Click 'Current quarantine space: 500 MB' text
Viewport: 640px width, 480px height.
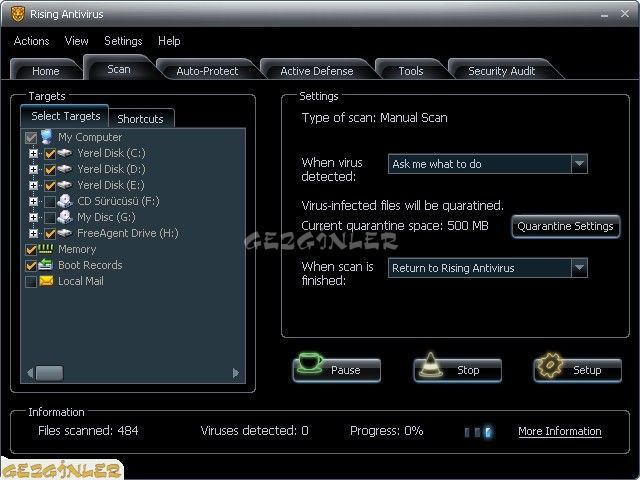coord(395,226)
